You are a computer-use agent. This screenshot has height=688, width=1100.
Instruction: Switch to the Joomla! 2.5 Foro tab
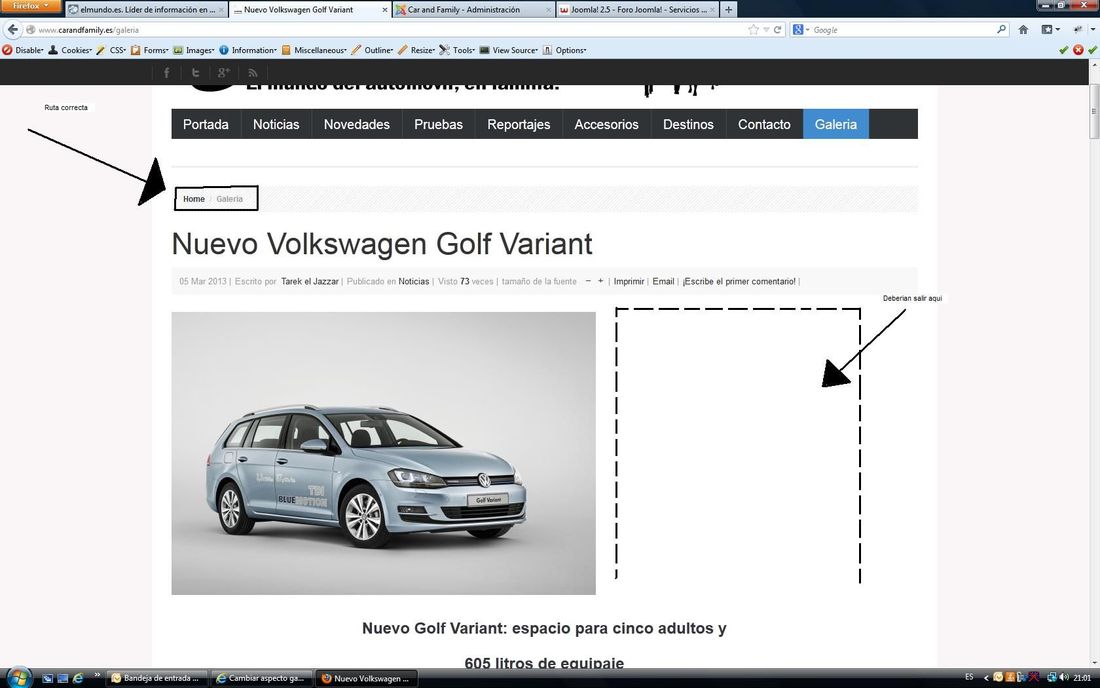coord(638,10)
